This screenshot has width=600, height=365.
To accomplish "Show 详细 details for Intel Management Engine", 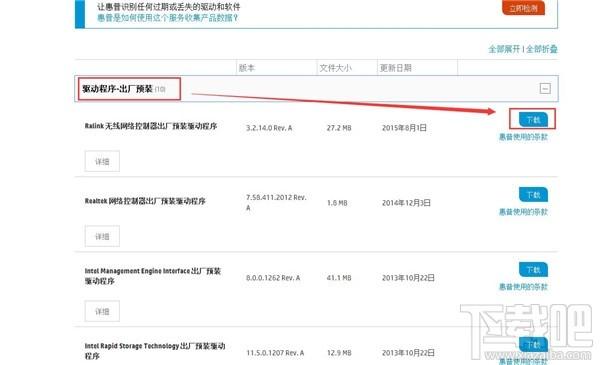I will pyautogui.click(x=102, y=311).
